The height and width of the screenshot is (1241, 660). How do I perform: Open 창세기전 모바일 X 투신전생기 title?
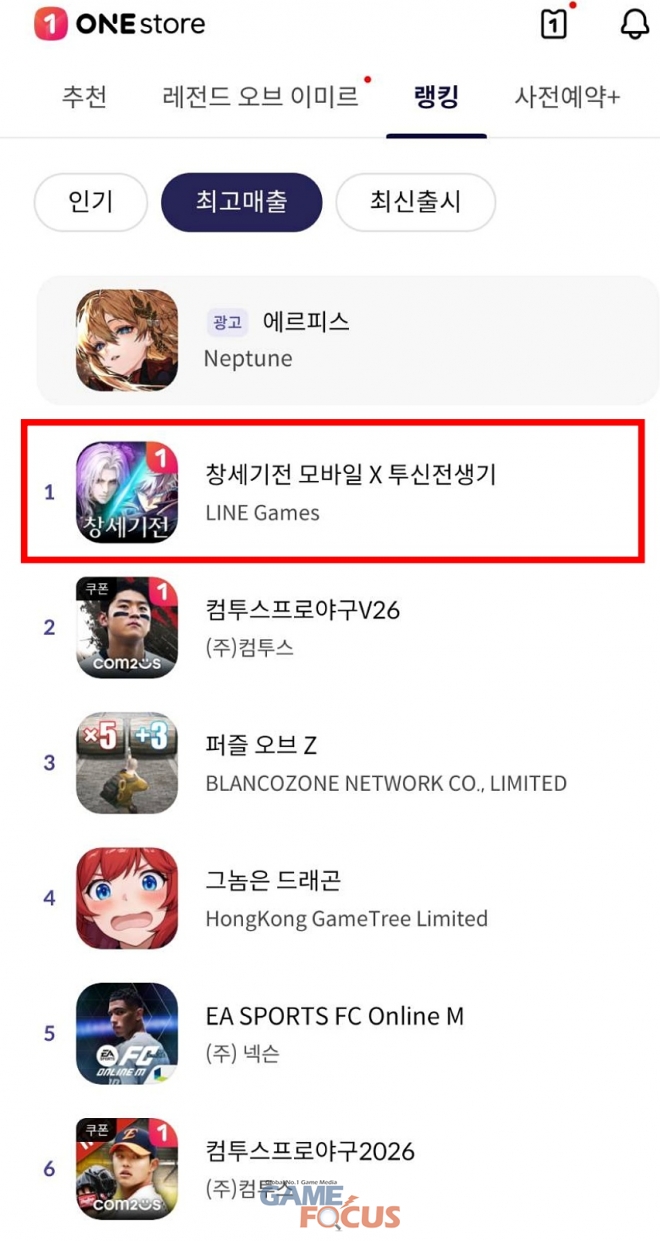point(351,474)
